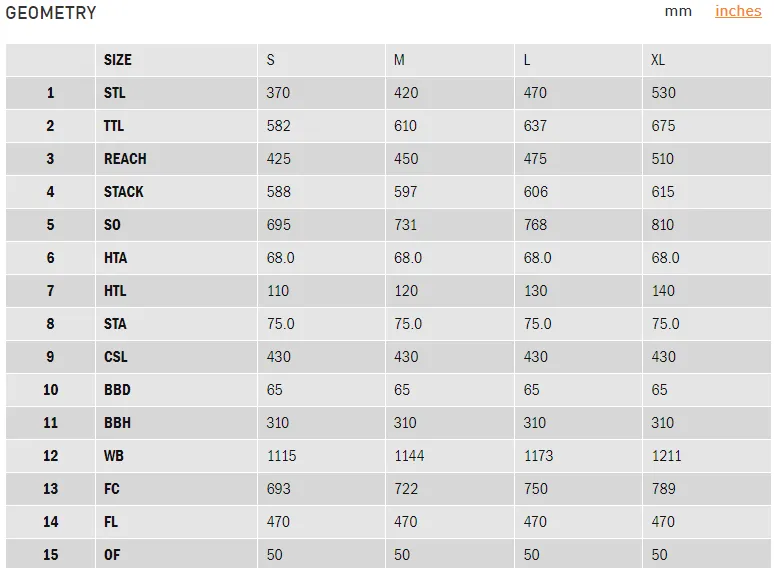
Task: Select the S size column header
Action: [271, 60]
